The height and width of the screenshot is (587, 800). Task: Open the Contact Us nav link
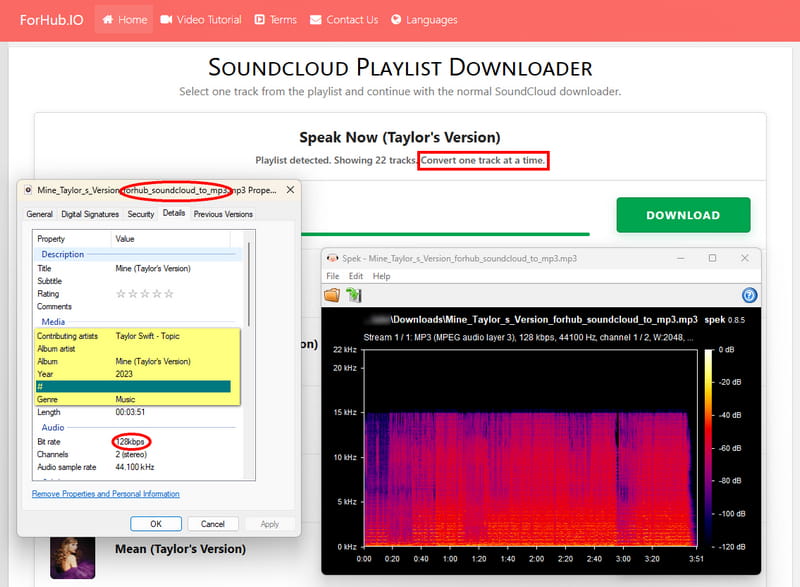(344, 20)
